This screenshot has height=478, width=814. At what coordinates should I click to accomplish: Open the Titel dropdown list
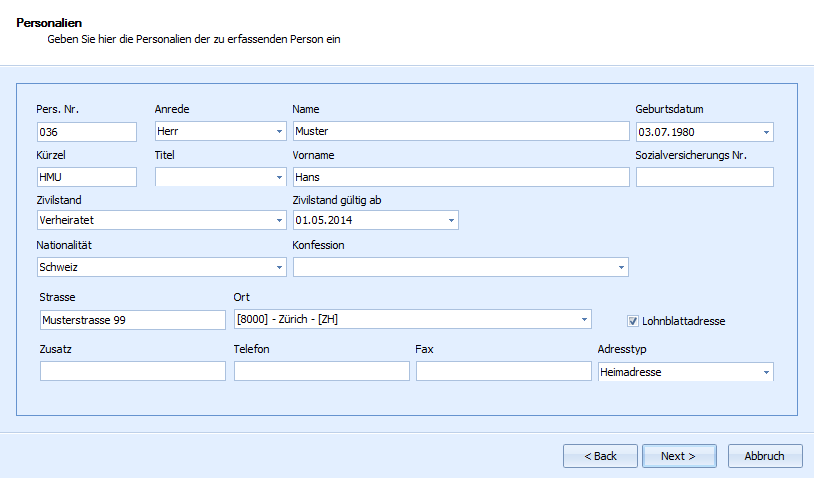point(278,177)
